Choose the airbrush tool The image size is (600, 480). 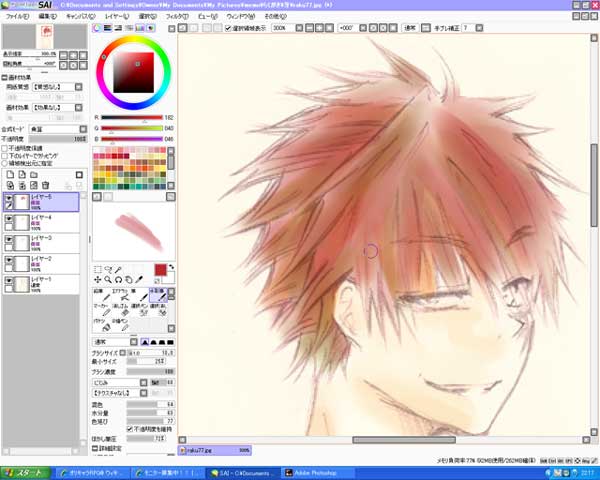121,295
